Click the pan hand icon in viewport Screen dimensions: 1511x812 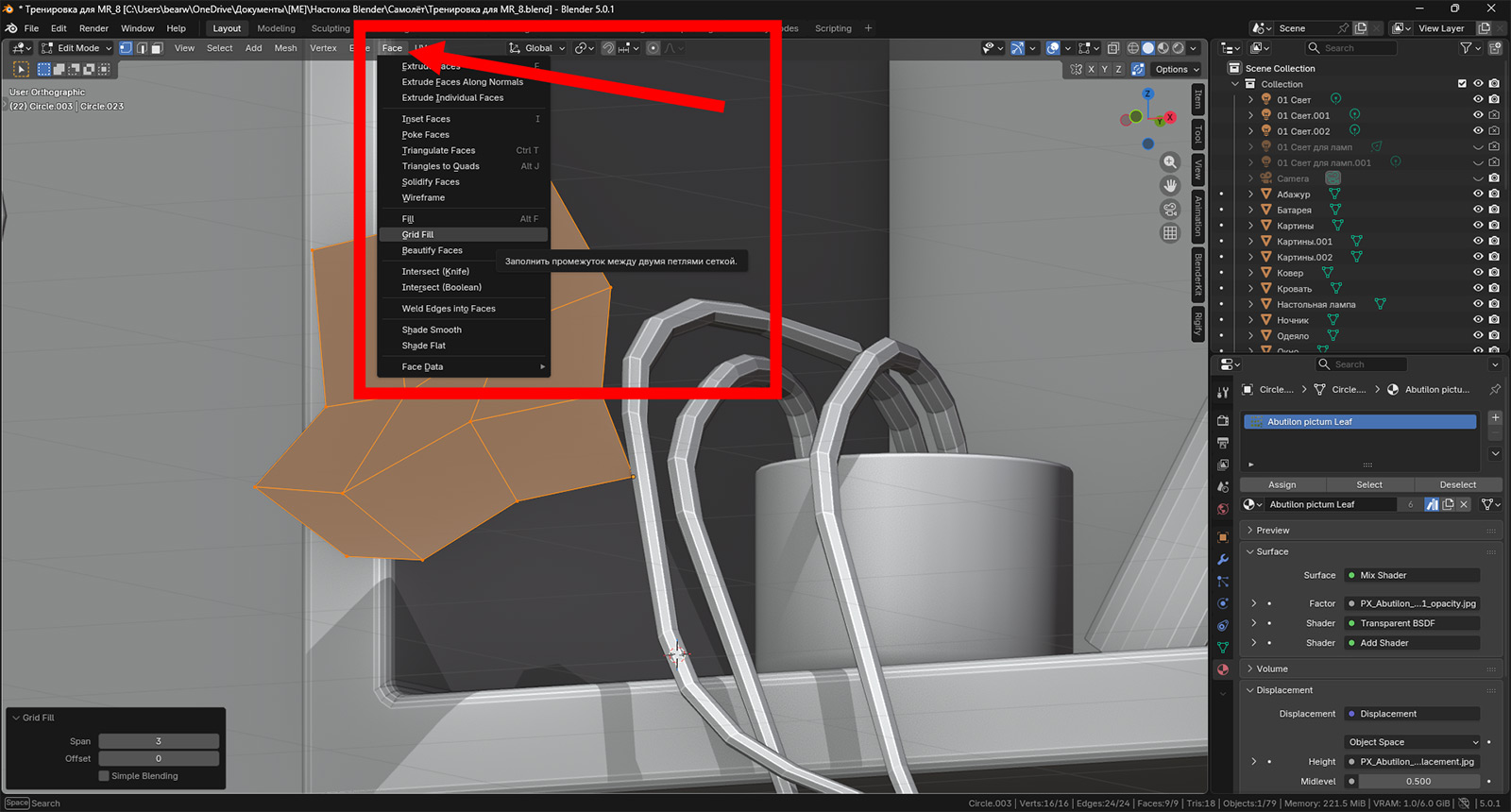pyautogui.click(x=1170, y=186)
